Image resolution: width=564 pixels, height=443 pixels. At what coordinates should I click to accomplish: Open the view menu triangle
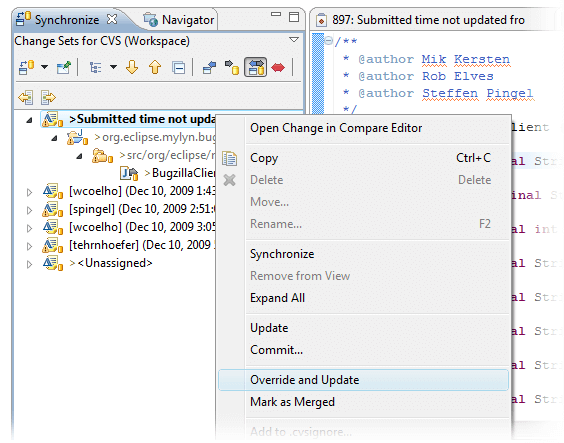[294, 40]
